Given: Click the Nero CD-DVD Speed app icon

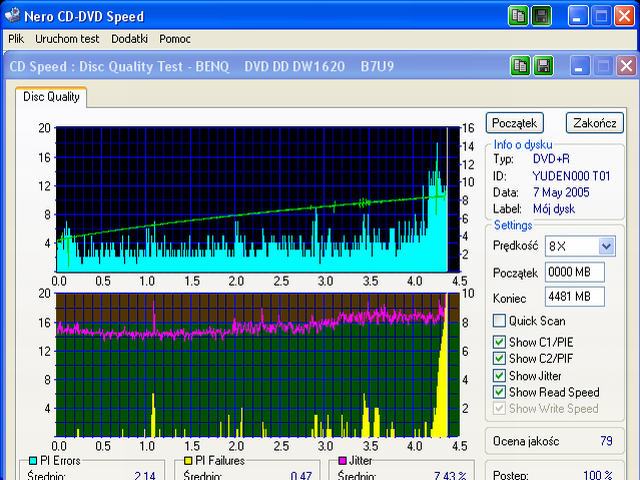Looking at the screenshot, I should click(x=12, y=16).
